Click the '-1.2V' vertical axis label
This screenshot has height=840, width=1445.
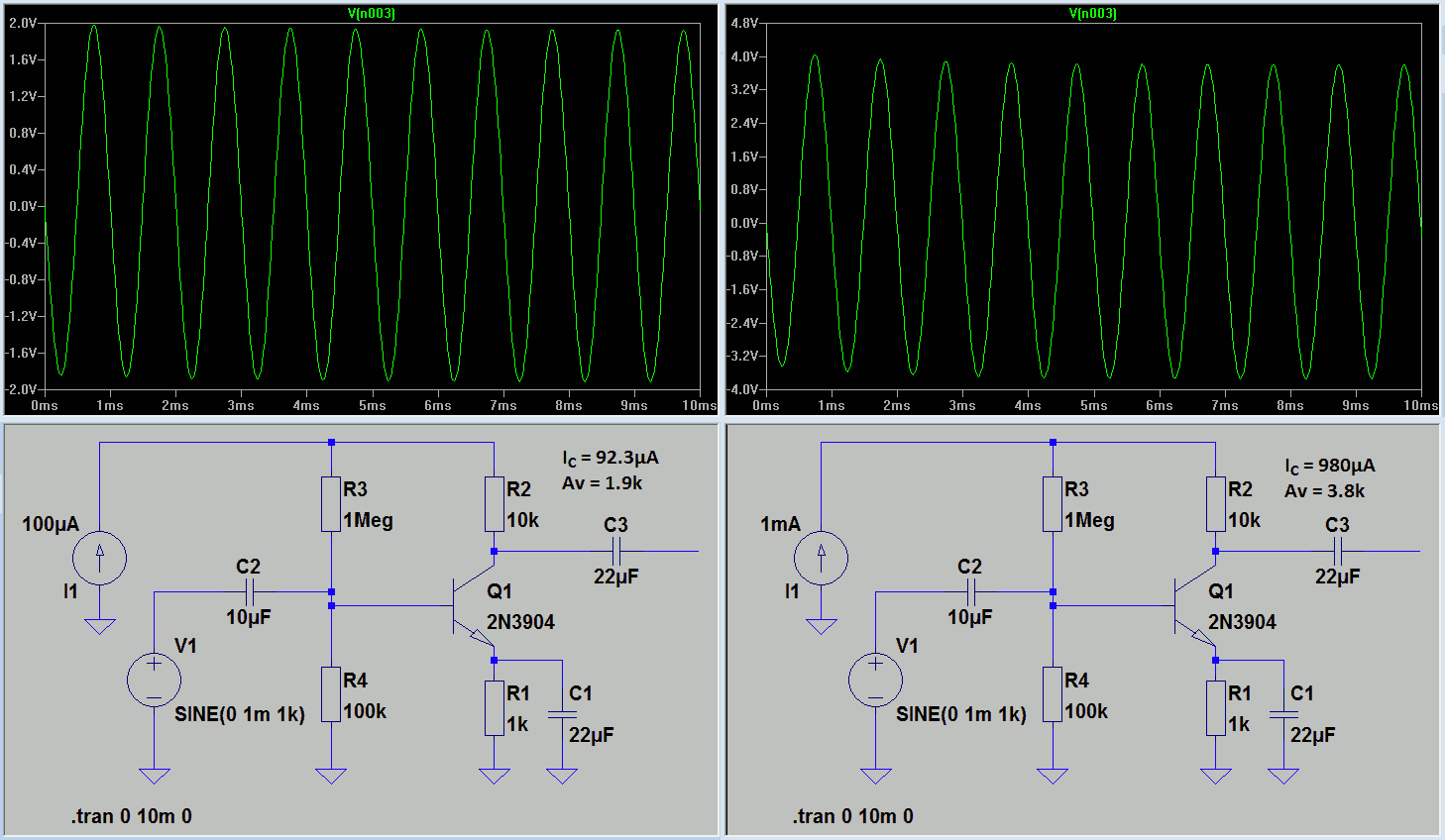pos(21,316)
